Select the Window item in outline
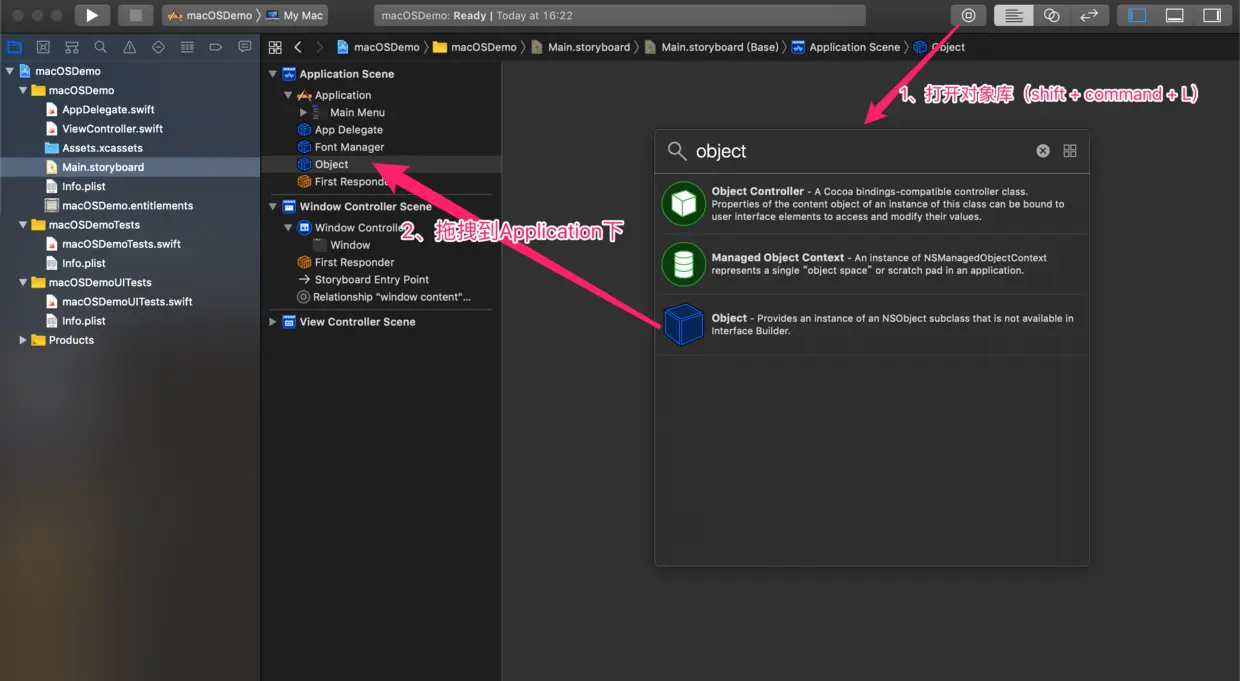This screenshot has width=1240, height=681. pyautogui.click(x=350, y=245)
